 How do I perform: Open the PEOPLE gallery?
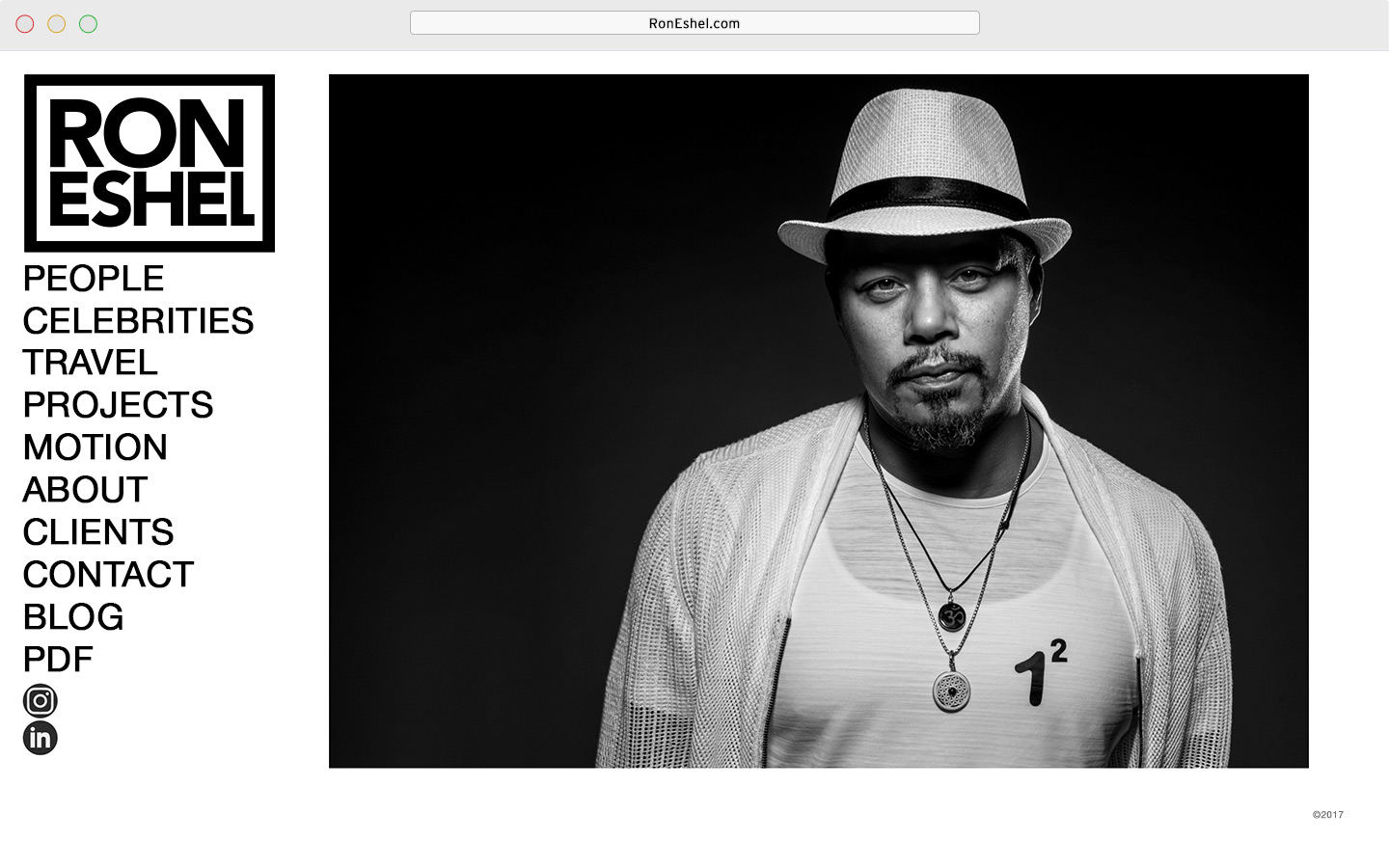[94, 279]
